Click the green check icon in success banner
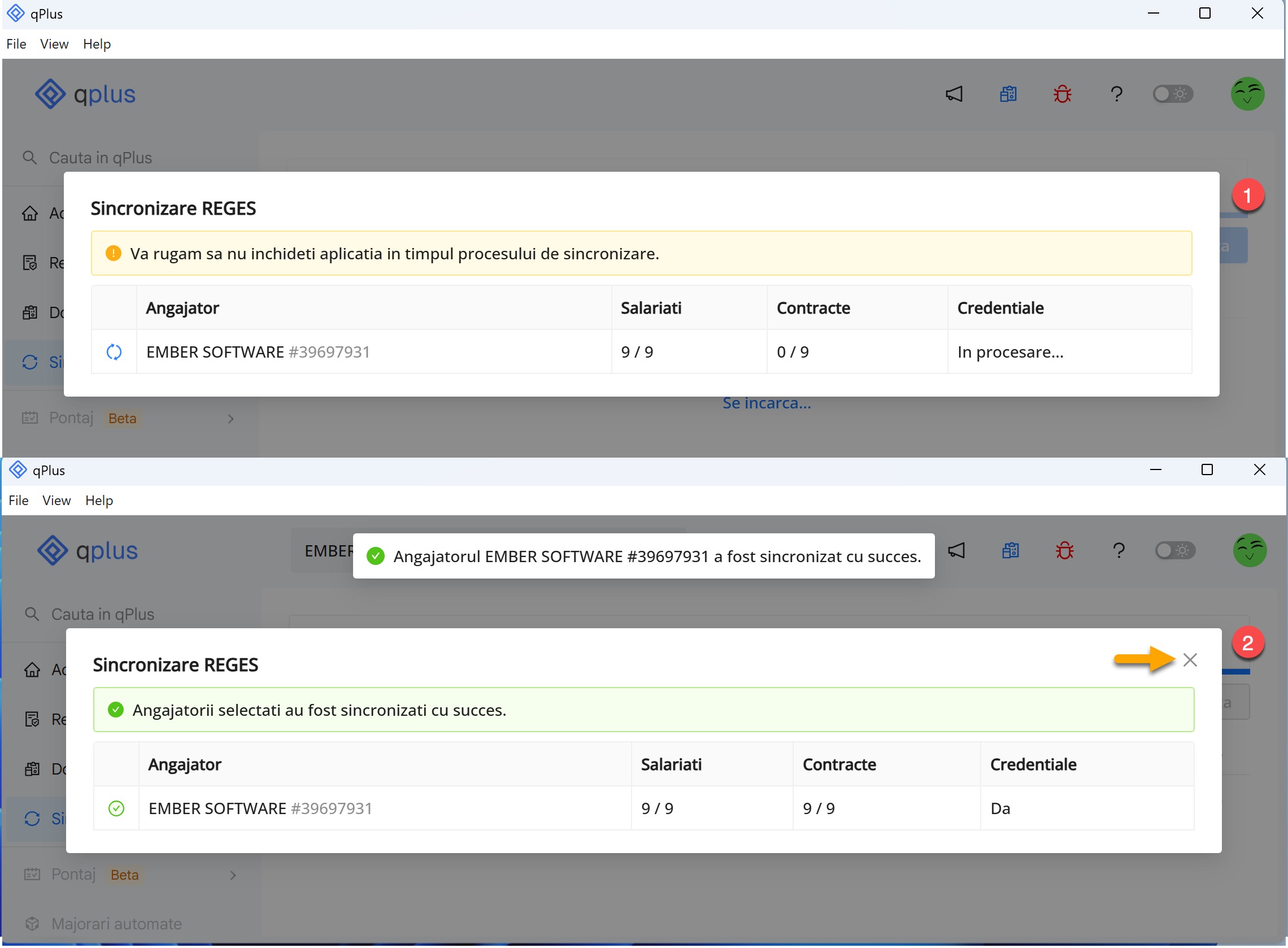The height and width of the screenshot is (948, 1288). coord(116,710)
